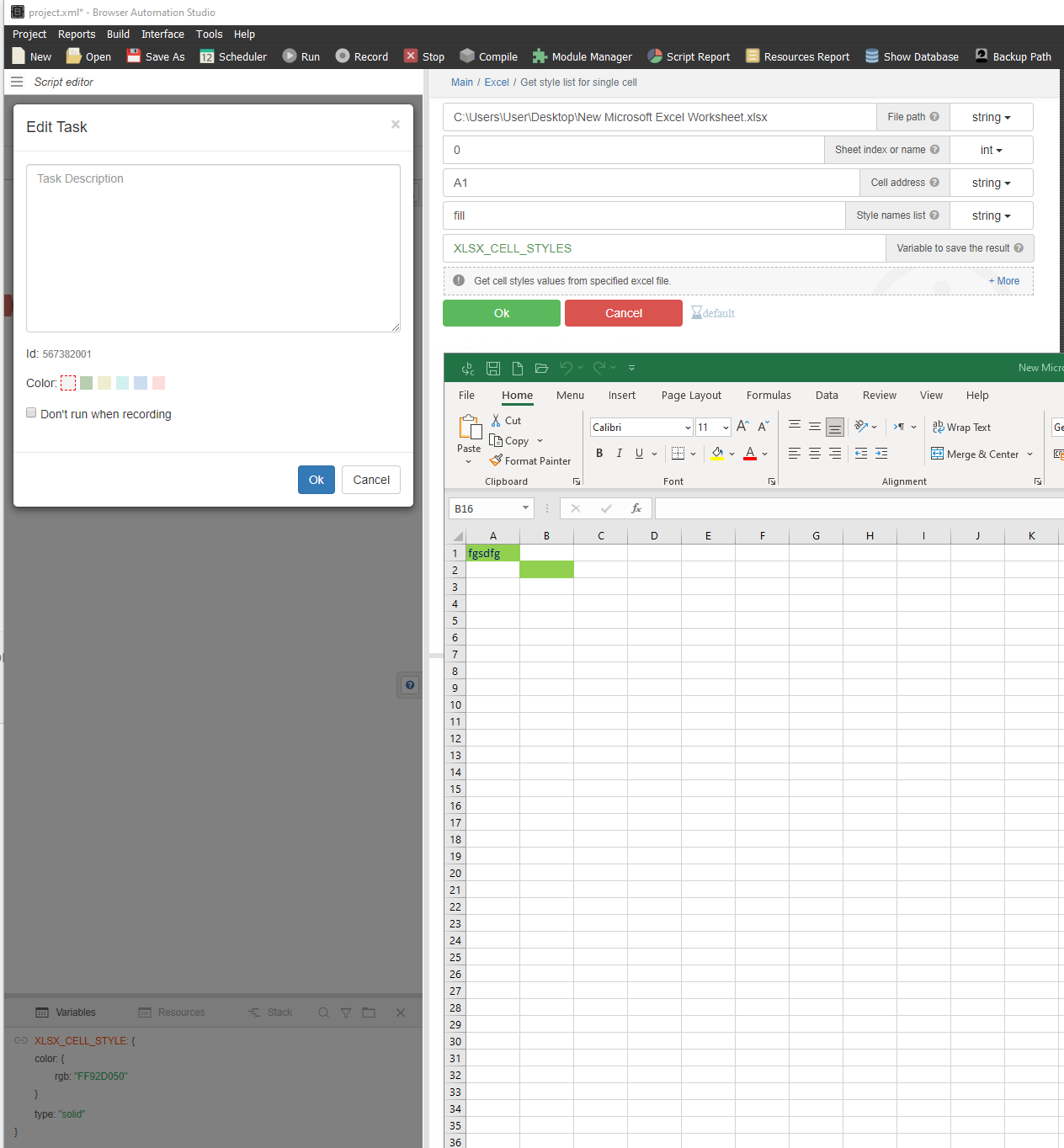The width and height of the screenshot is (1064, 1148).
Task: Toggle Bold formatting in Excel ribbon
Action: pyautogui.click(x=599, y=454)
